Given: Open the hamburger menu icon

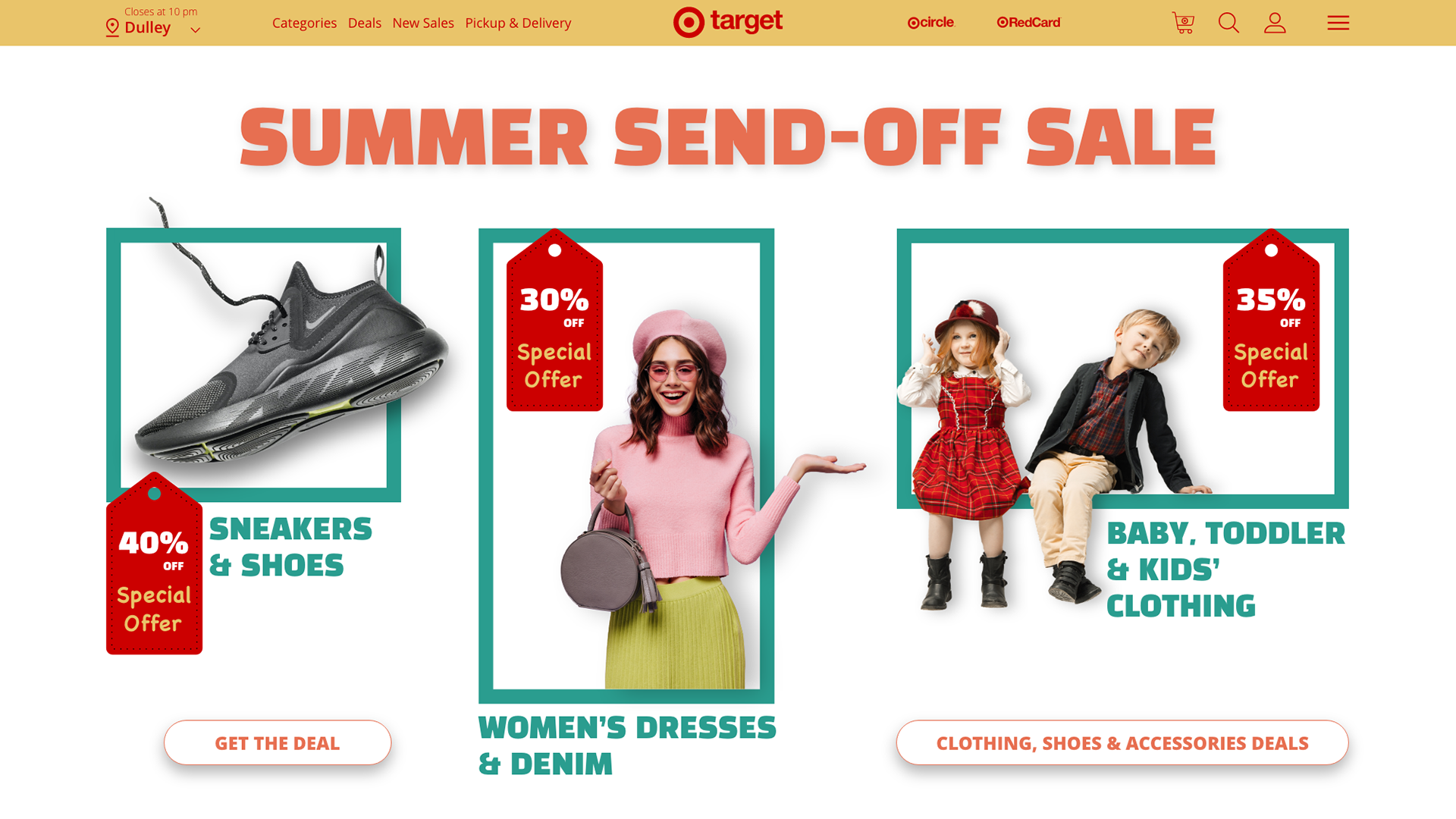Looking at the screenshot, I should tap(1338, 23).
